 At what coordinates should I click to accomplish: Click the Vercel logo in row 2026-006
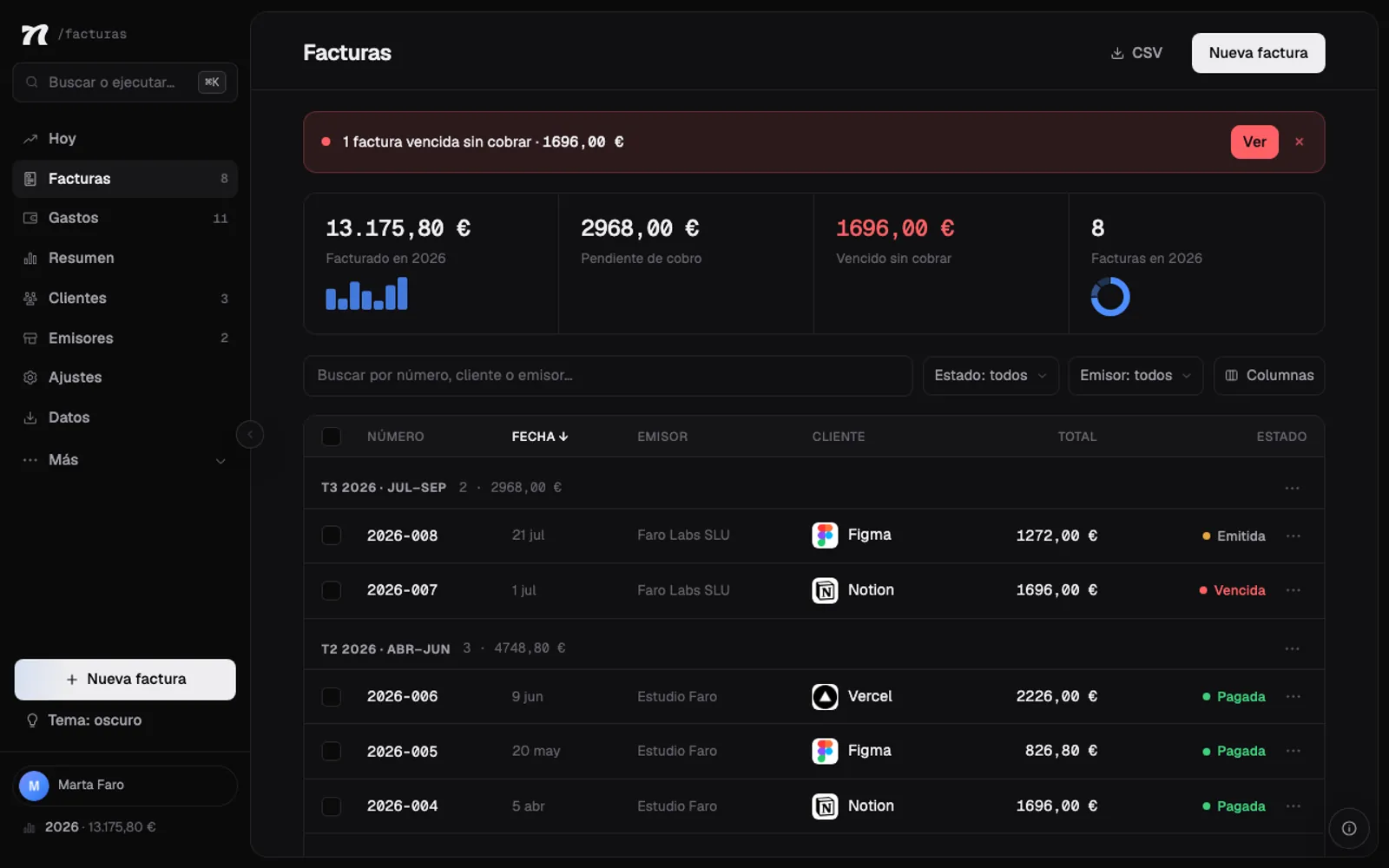coord(825,696)
